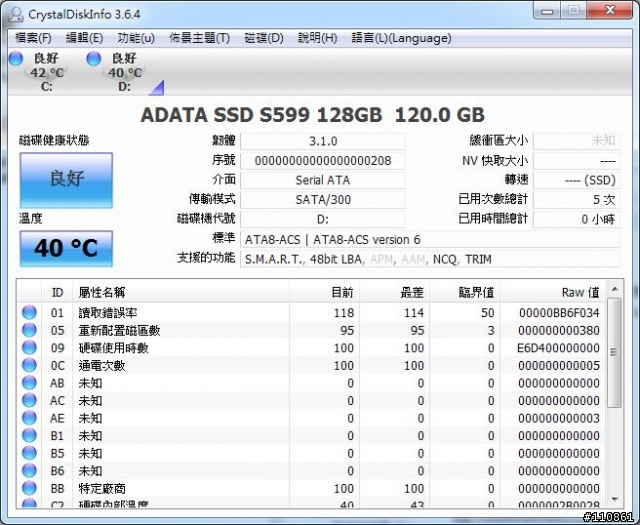Click the 屬性名稱 column header
This screenshot has height=525, width=640.
pos(181,292)
